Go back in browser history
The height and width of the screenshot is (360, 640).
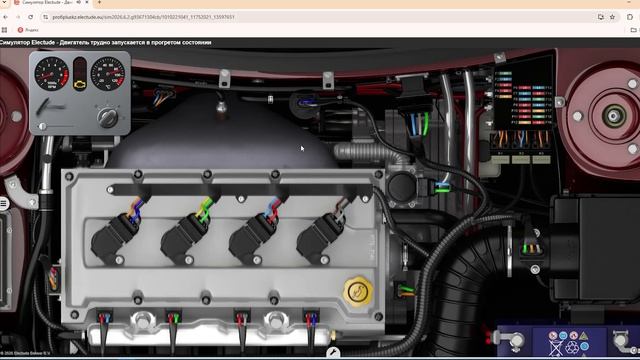5,17
